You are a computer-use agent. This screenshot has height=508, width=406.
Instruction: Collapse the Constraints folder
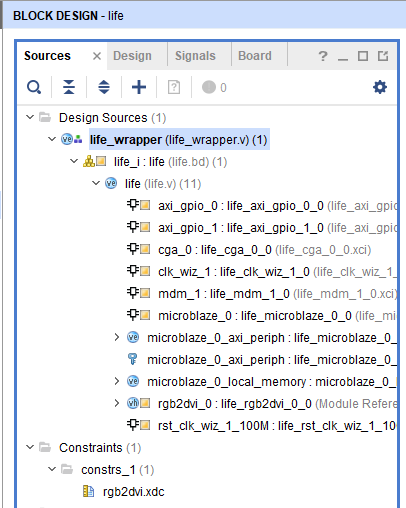pos(30,447)
